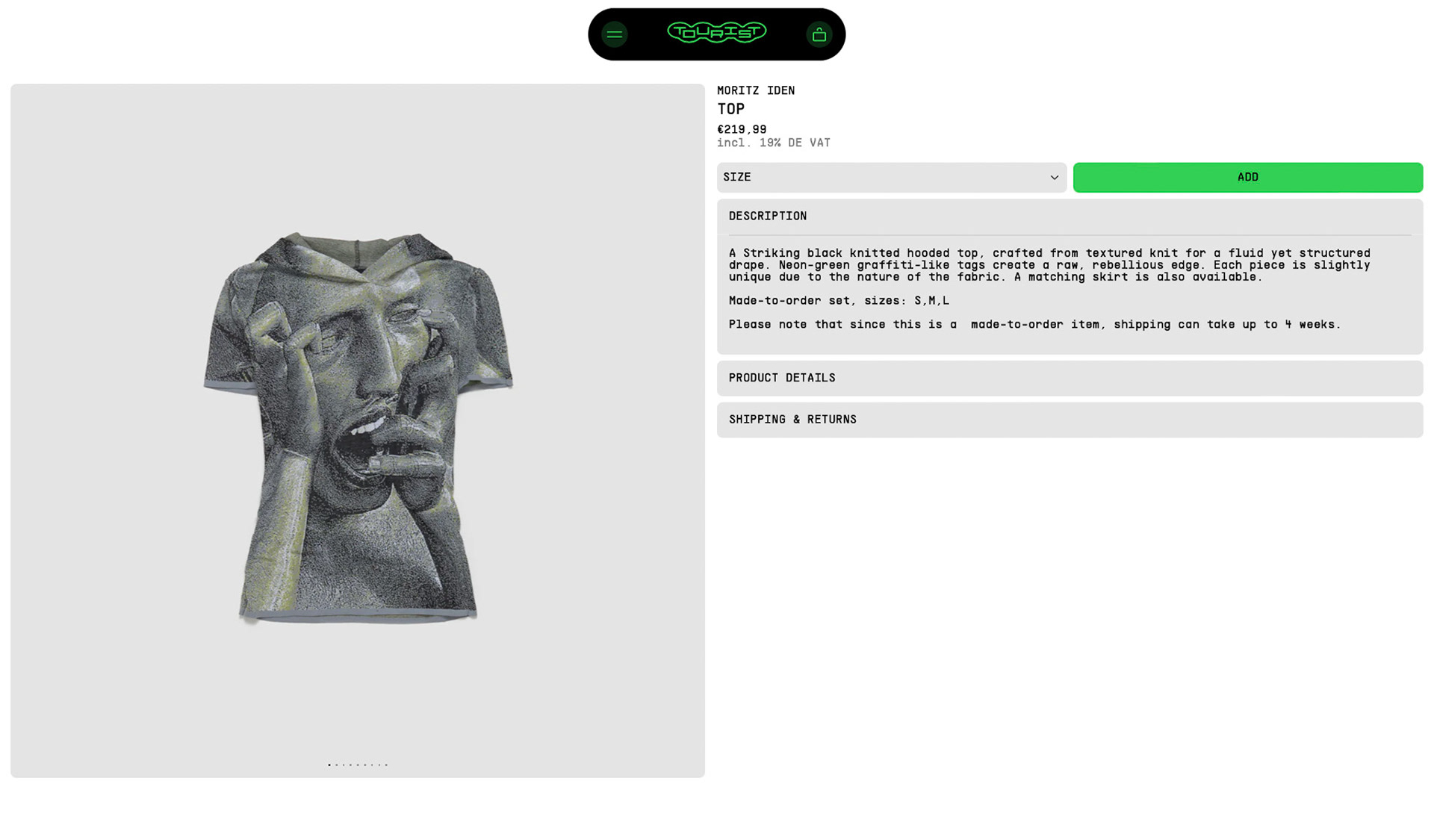Image resolution: width=1434 pixels, height=840 pixels.
Task: Select the fourth image carousel dot
Action: coord(350,765)
